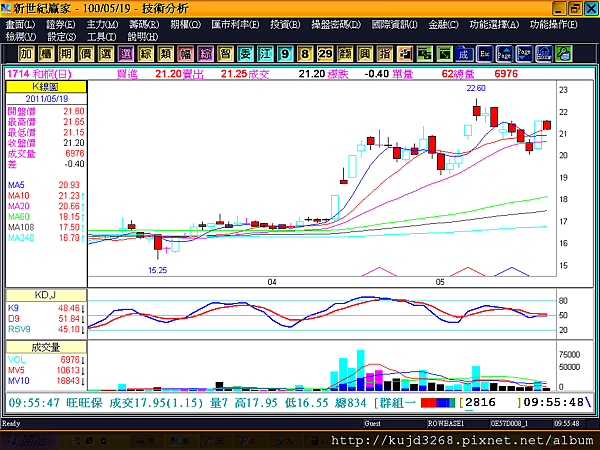
Task: Click the magenta 選 toolbar icon
Action: [126, 54]
